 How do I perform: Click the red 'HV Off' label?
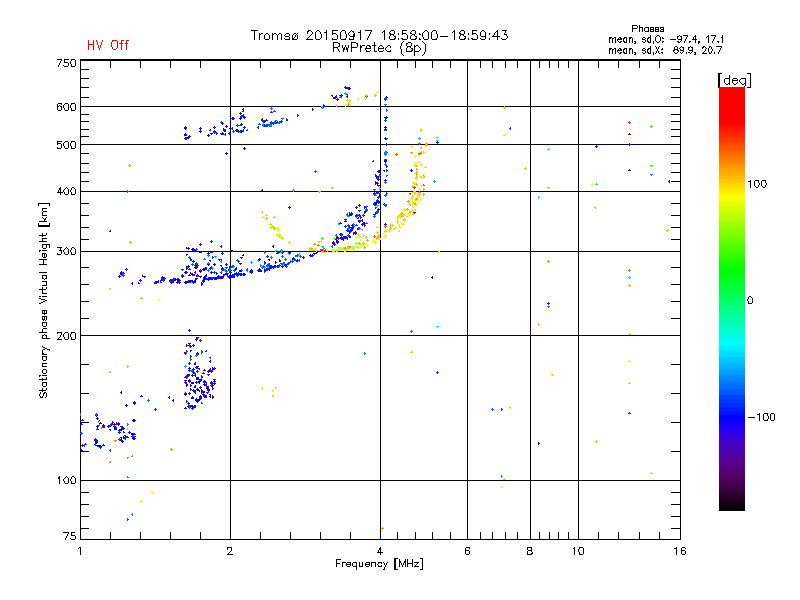108,45
